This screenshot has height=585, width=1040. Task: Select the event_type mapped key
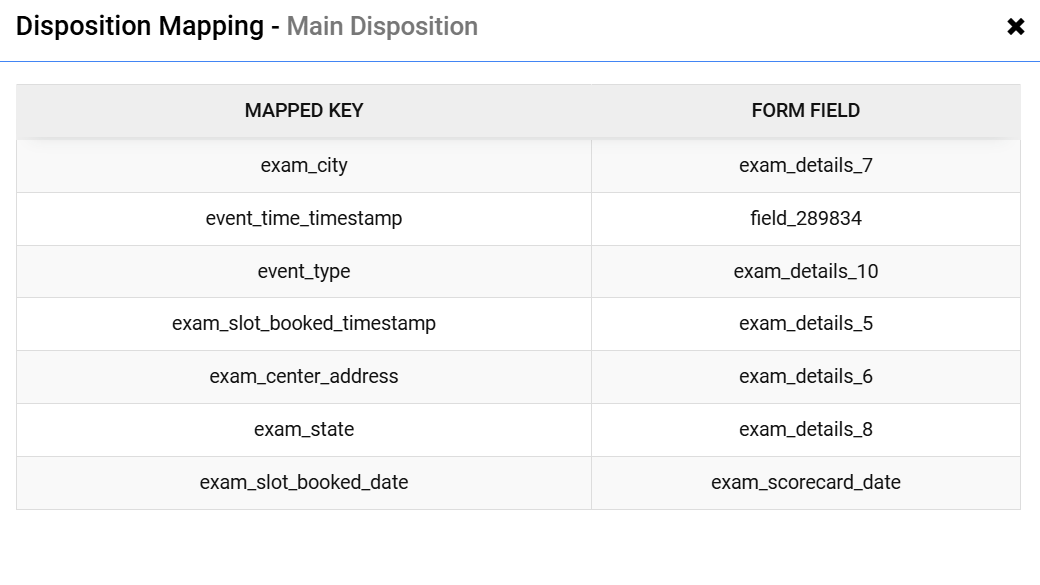point(304,271)
